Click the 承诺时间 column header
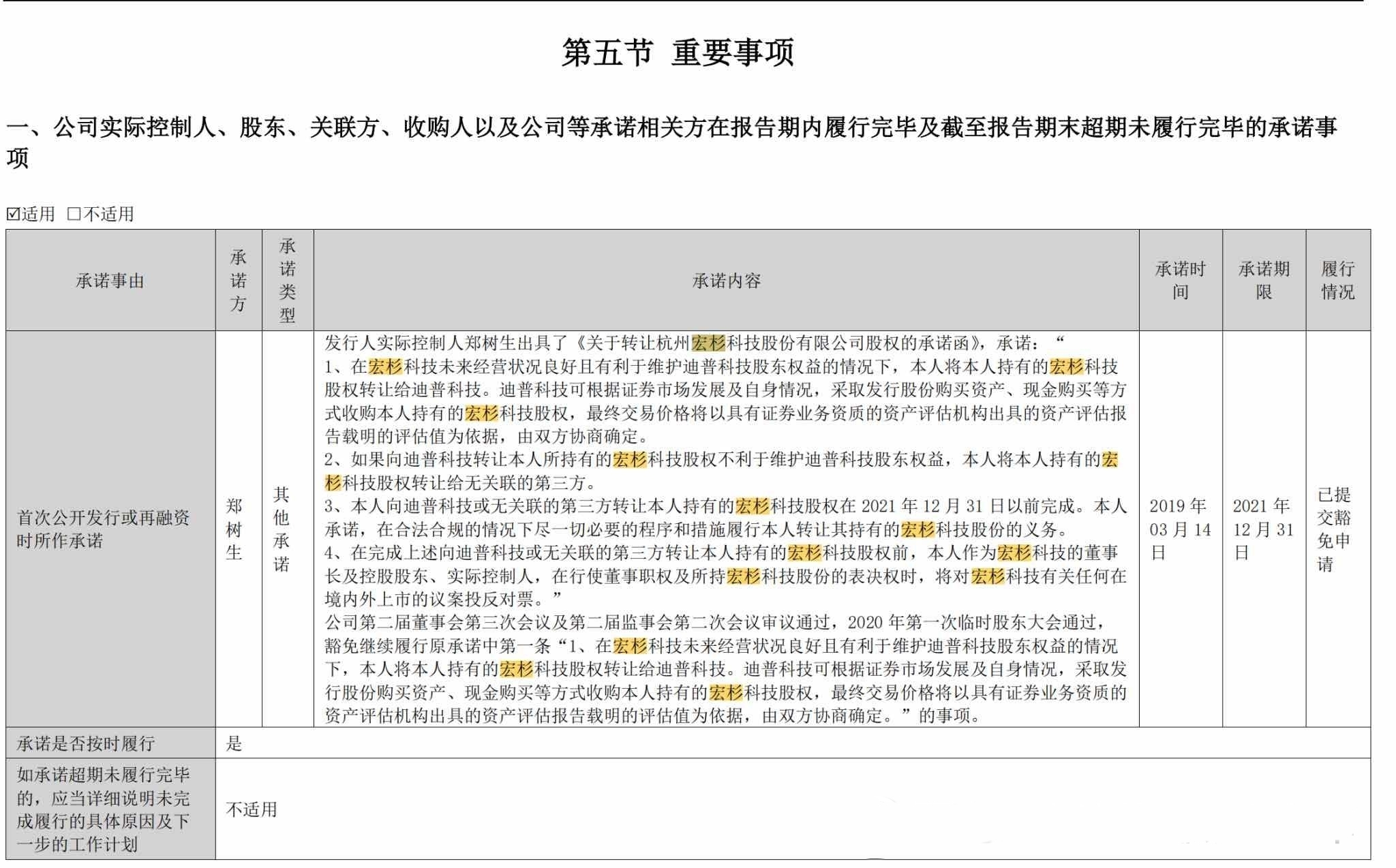Screen dimensions: 1396x868 point(1180,281)
